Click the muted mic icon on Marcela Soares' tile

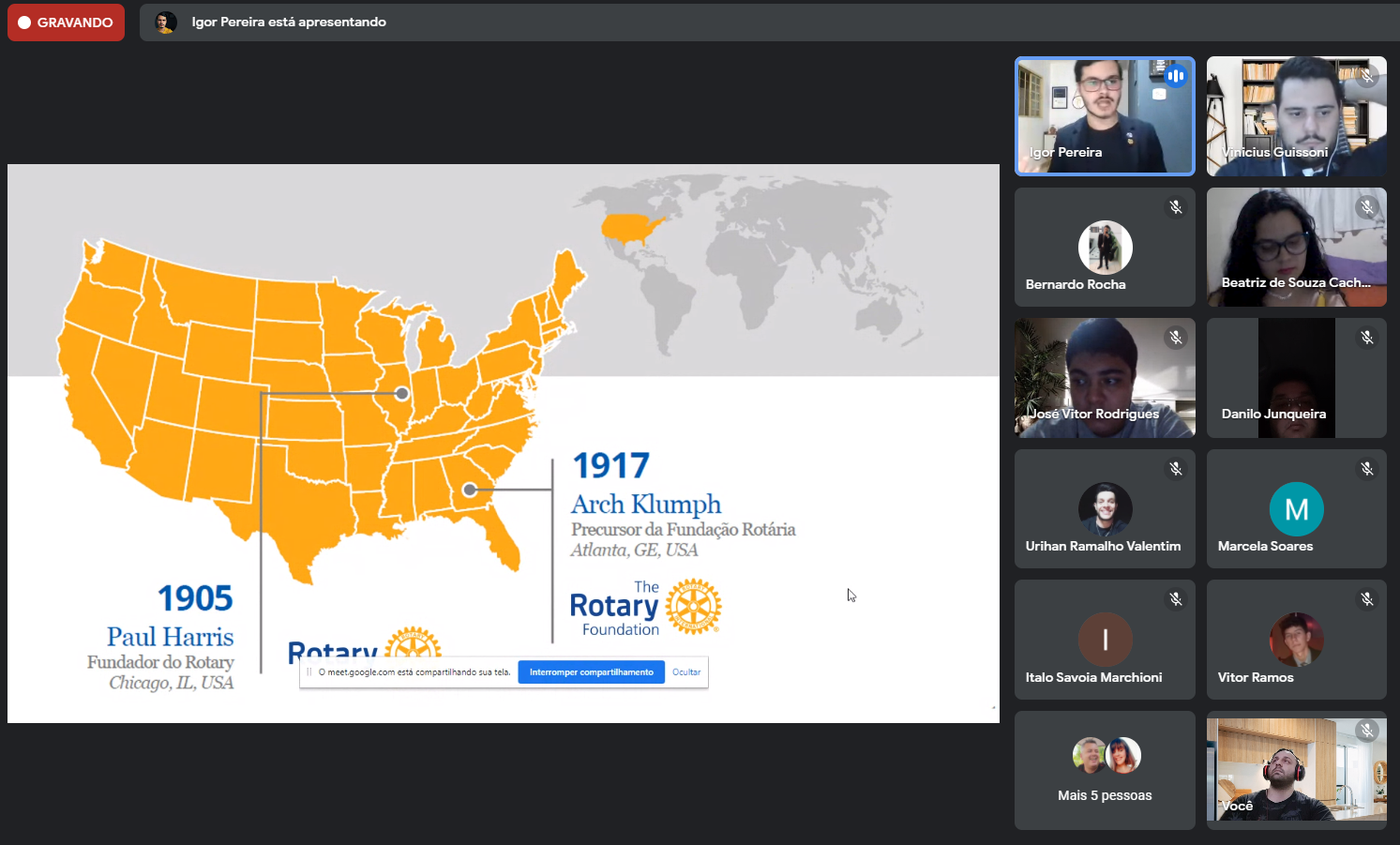[x=1367, y=469]
